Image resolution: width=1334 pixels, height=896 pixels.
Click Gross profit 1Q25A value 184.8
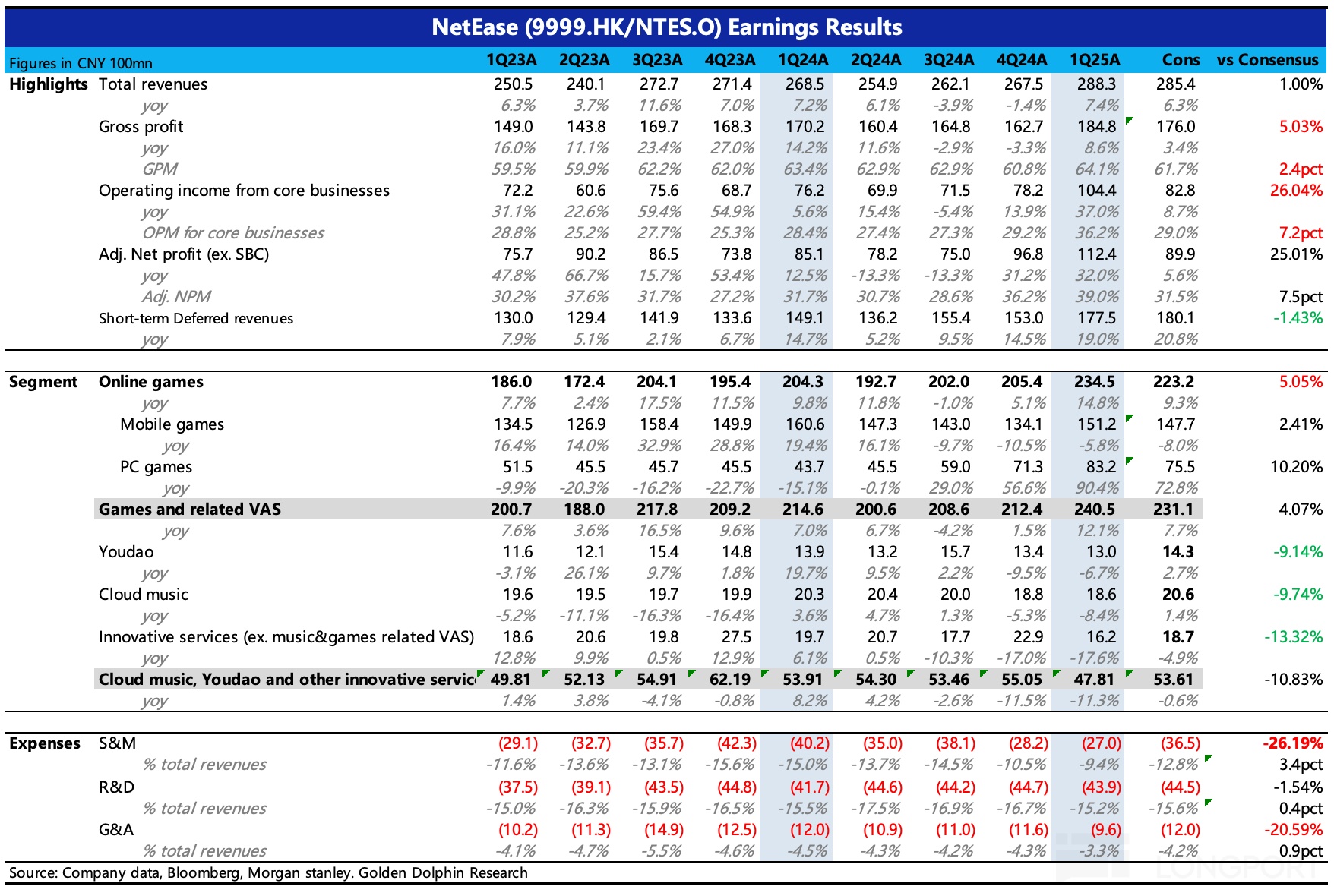pos(1097,127)
